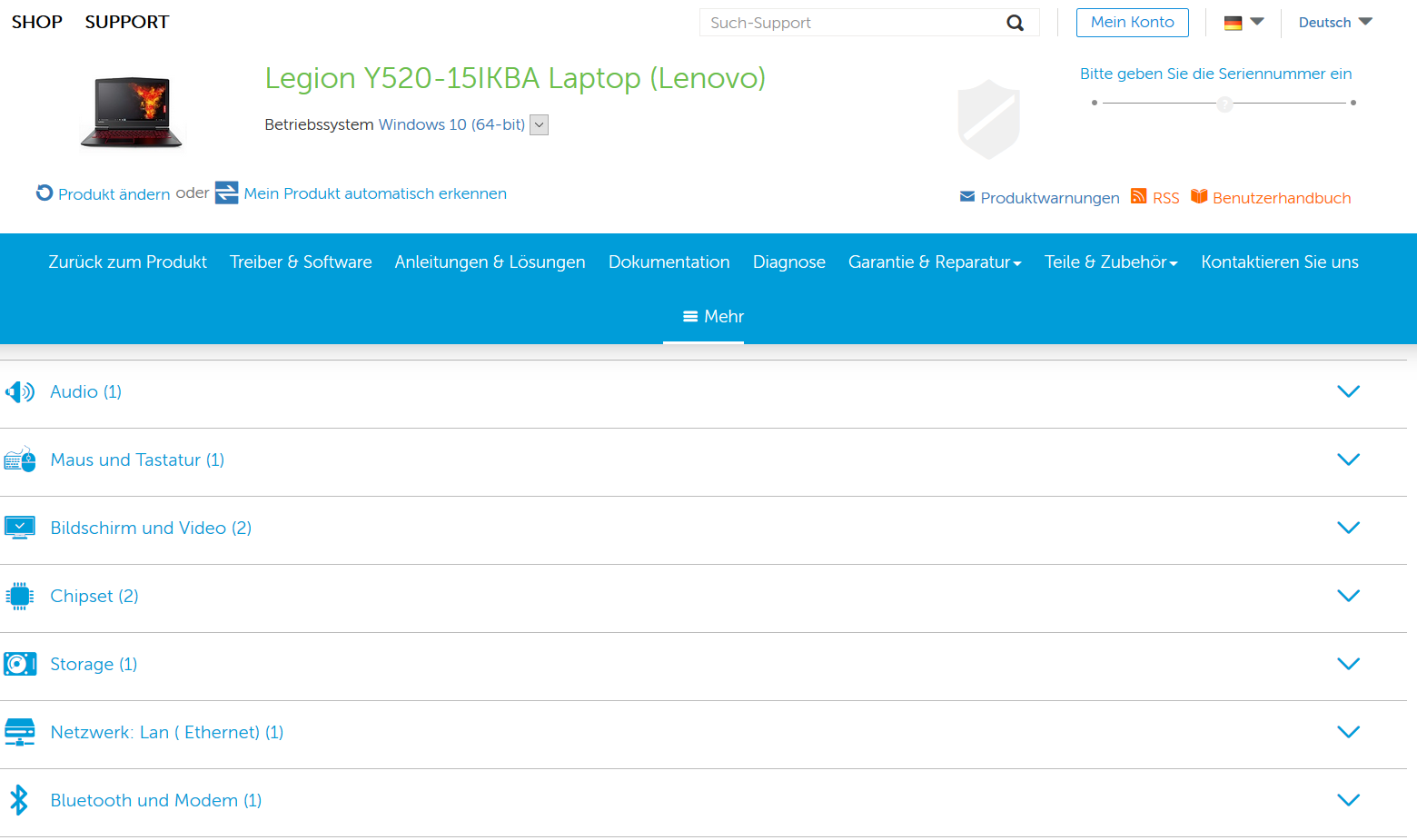Open Bildschirm und Video (2) category
Screen dimensions: 1417x840
pyautogui.click(x=151, y=528)
